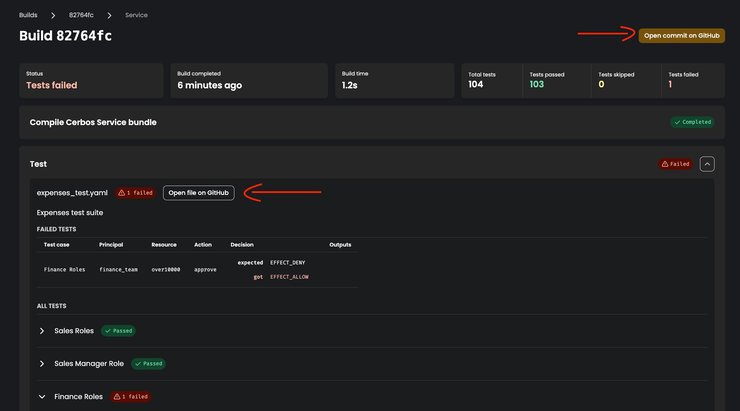
Task: Click the Tests skipped count 0
Action: [601, 84]
